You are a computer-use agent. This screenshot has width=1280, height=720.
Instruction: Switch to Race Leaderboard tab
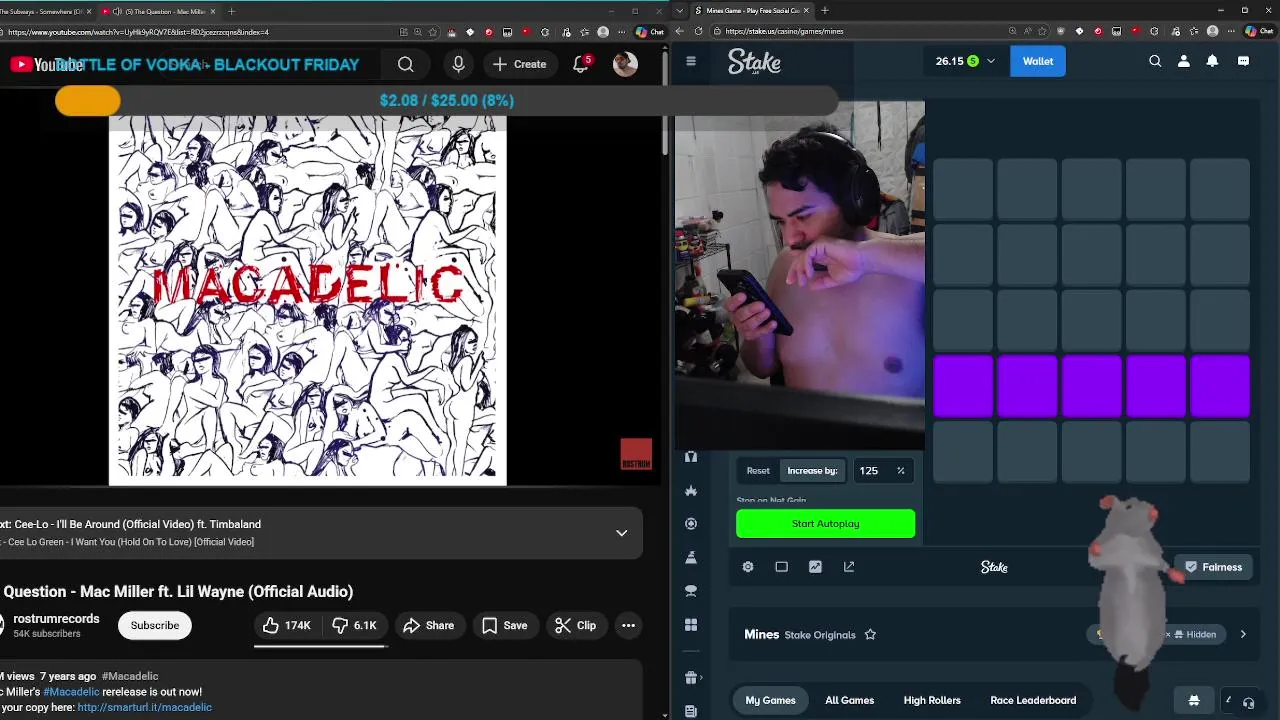coord(1033,700)
